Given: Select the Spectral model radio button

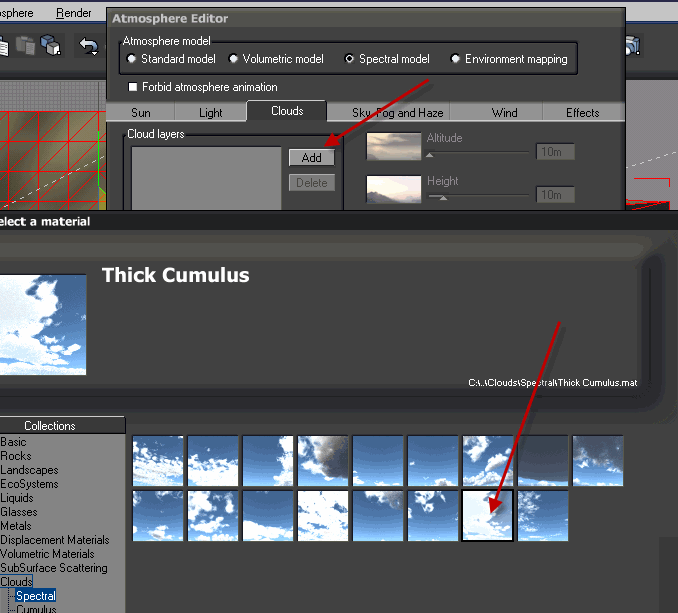Looking at the screenshot, I should (x=349, y=58).
